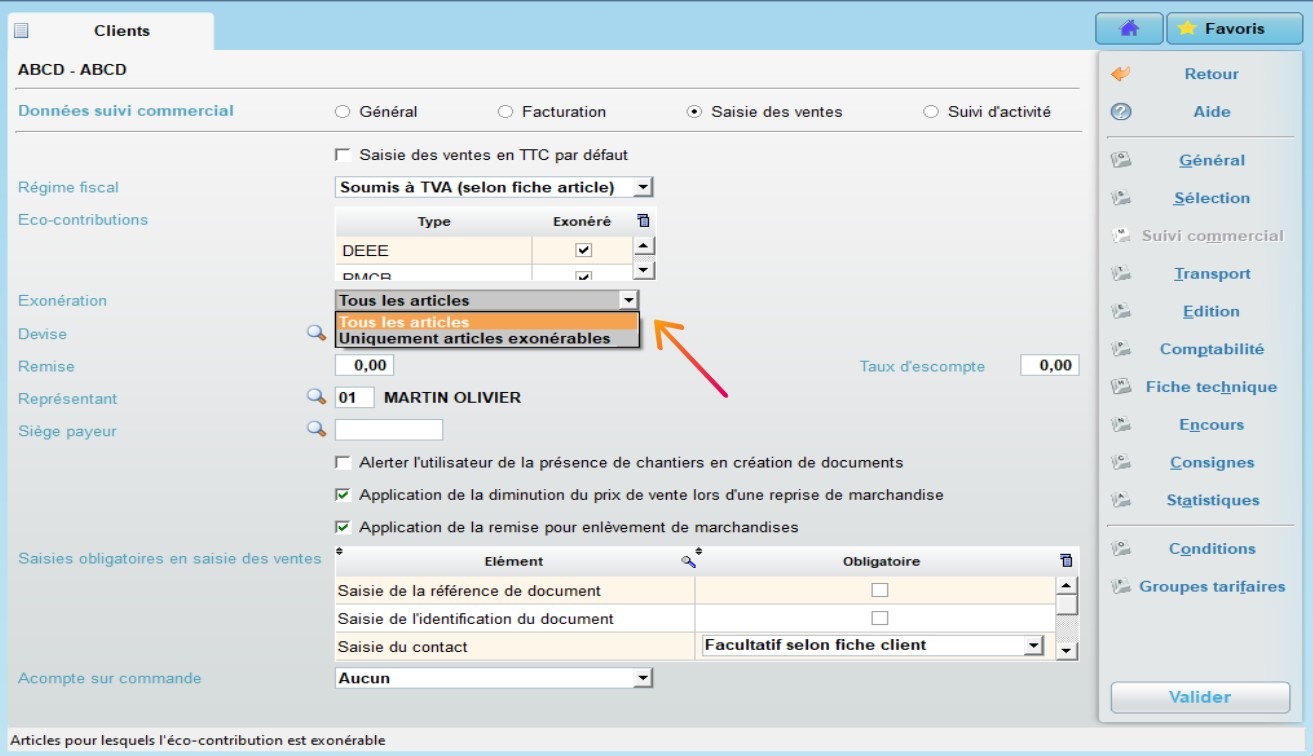Click the grid icon on the Eco-contributions table
This screenshot has width=1313, height=756.
(x=641, y=220)
